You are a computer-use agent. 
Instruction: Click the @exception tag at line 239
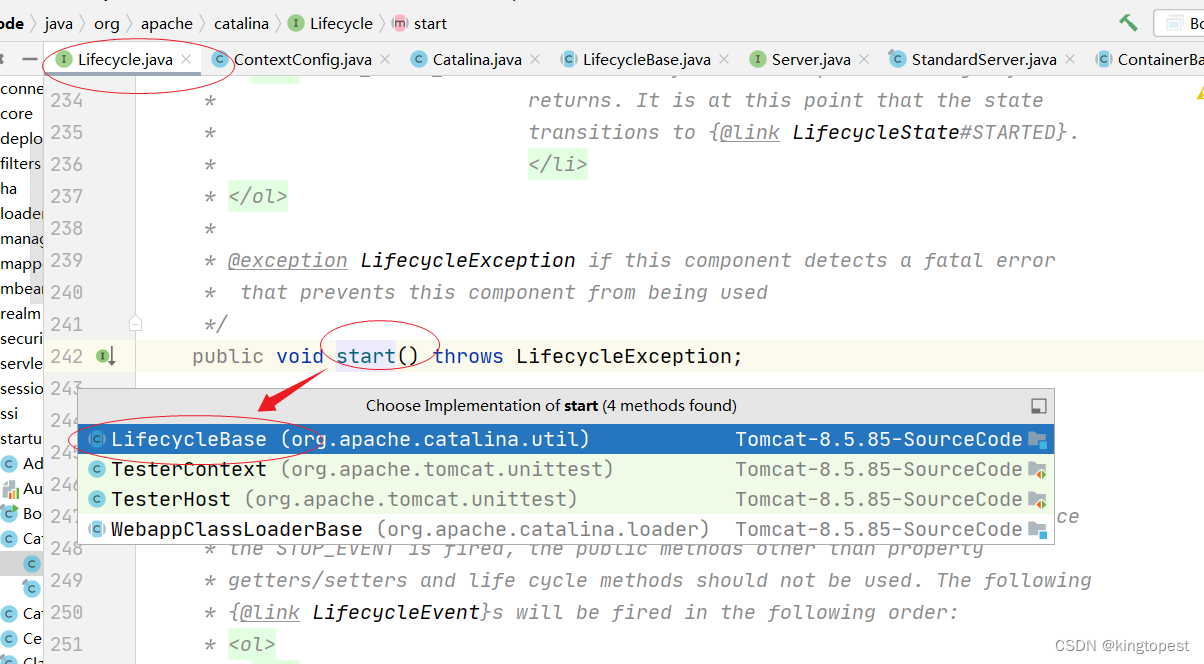click(288, 260)
